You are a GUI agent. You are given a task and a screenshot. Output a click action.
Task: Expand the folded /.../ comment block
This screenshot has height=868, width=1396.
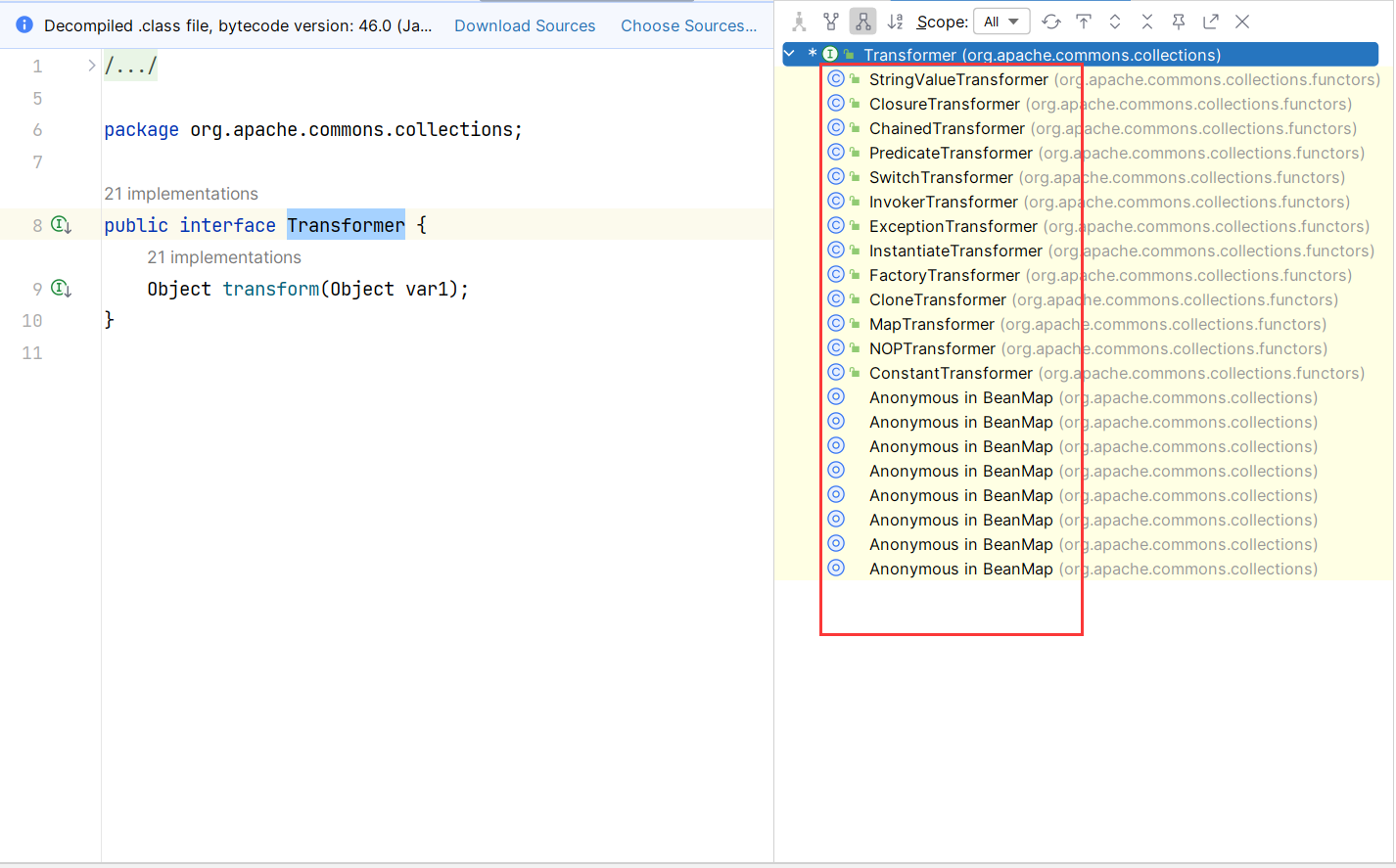pos(92,66)
